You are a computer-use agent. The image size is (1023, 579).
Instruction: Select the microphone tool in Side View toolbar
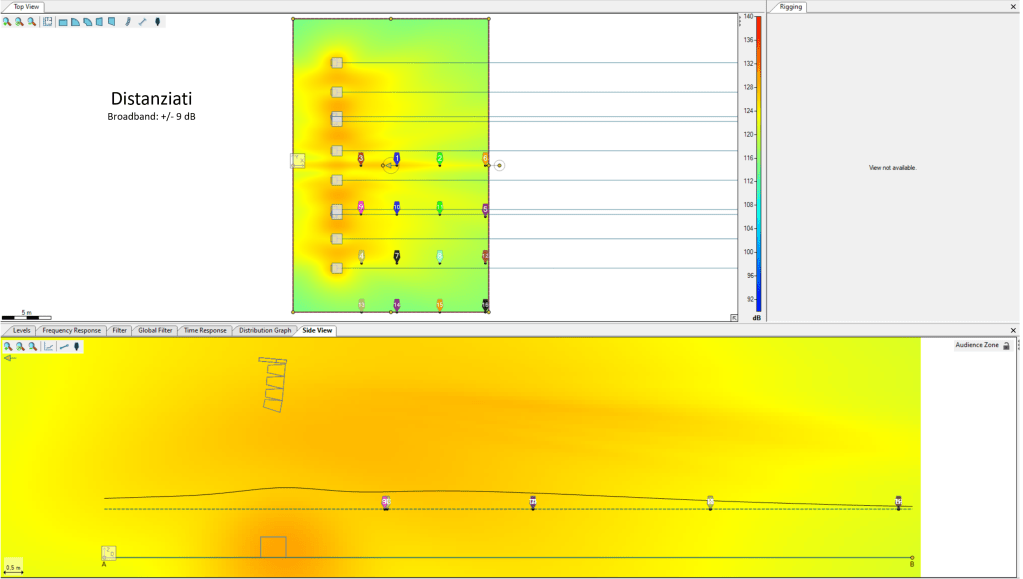pyautogui.click(x=77, y=347)
